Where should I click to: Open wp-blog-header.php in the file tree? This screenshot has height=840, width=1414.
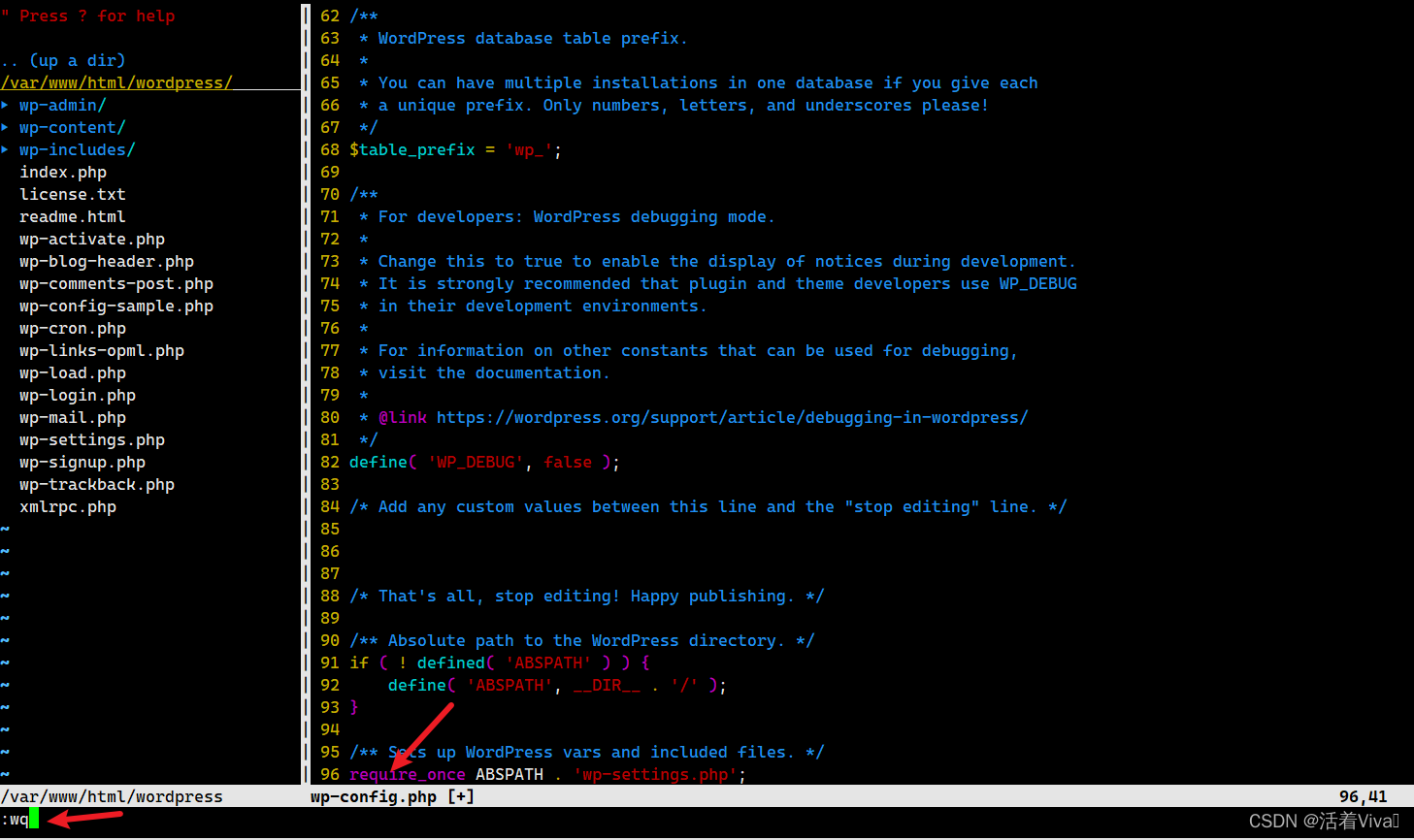pyautogui.click(x=107, y=261)
